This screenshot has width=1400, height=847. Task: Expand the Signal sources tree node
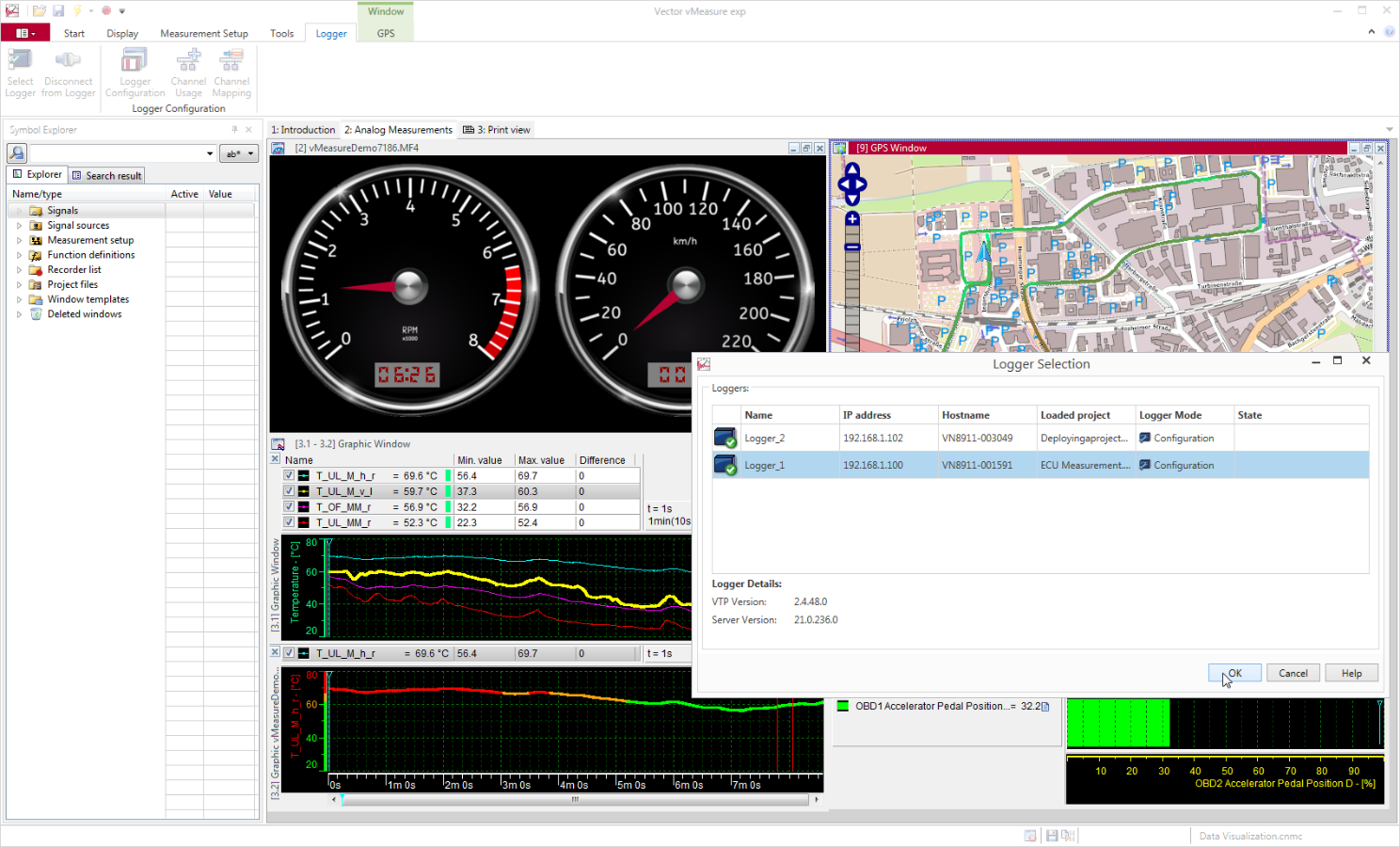(19, 226)
